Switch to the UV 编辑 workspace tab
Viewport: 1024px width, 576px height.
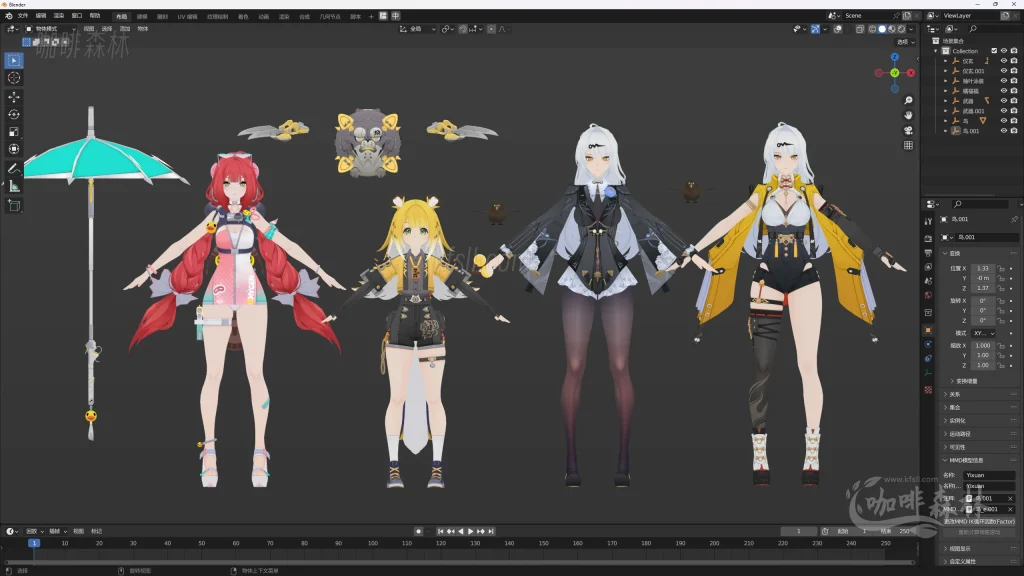[x=187, y=16]
